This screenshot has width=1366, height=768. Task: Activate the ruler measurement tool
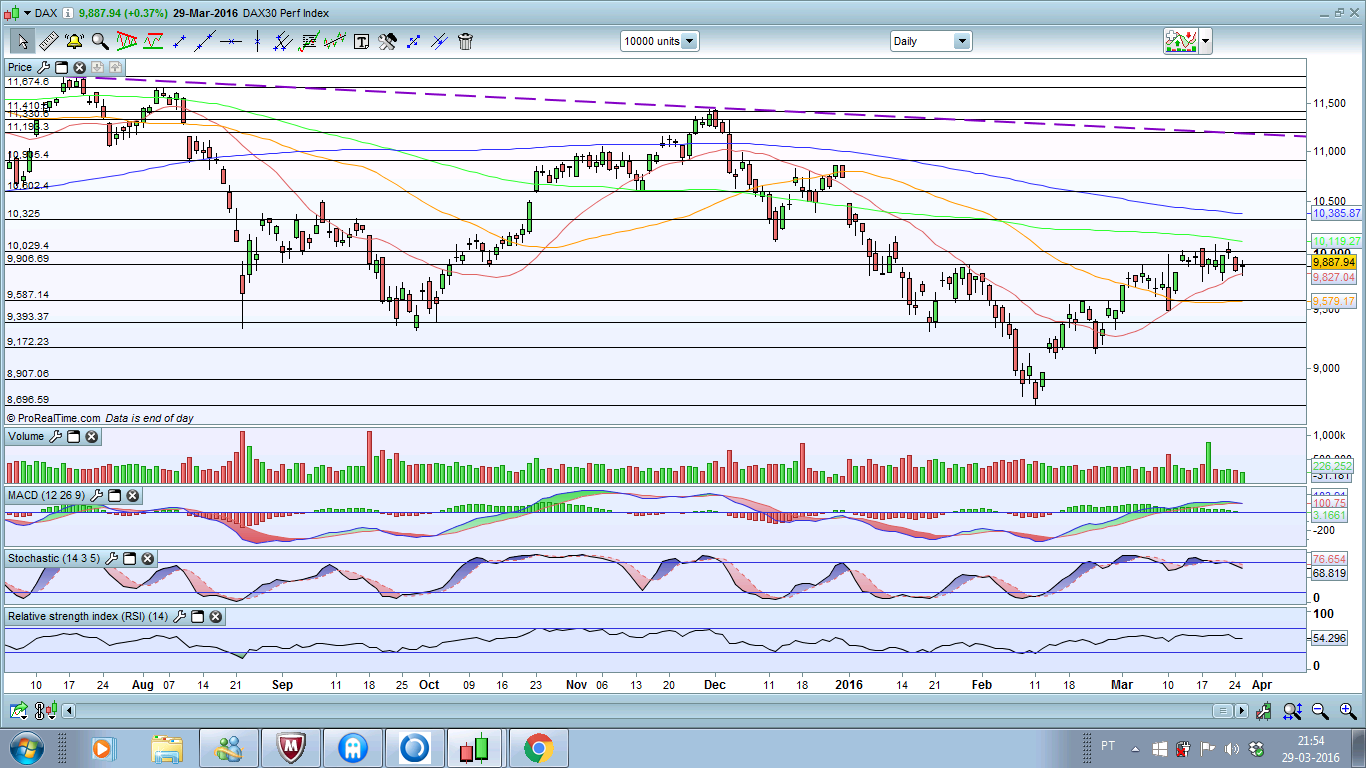coord(47,41)
